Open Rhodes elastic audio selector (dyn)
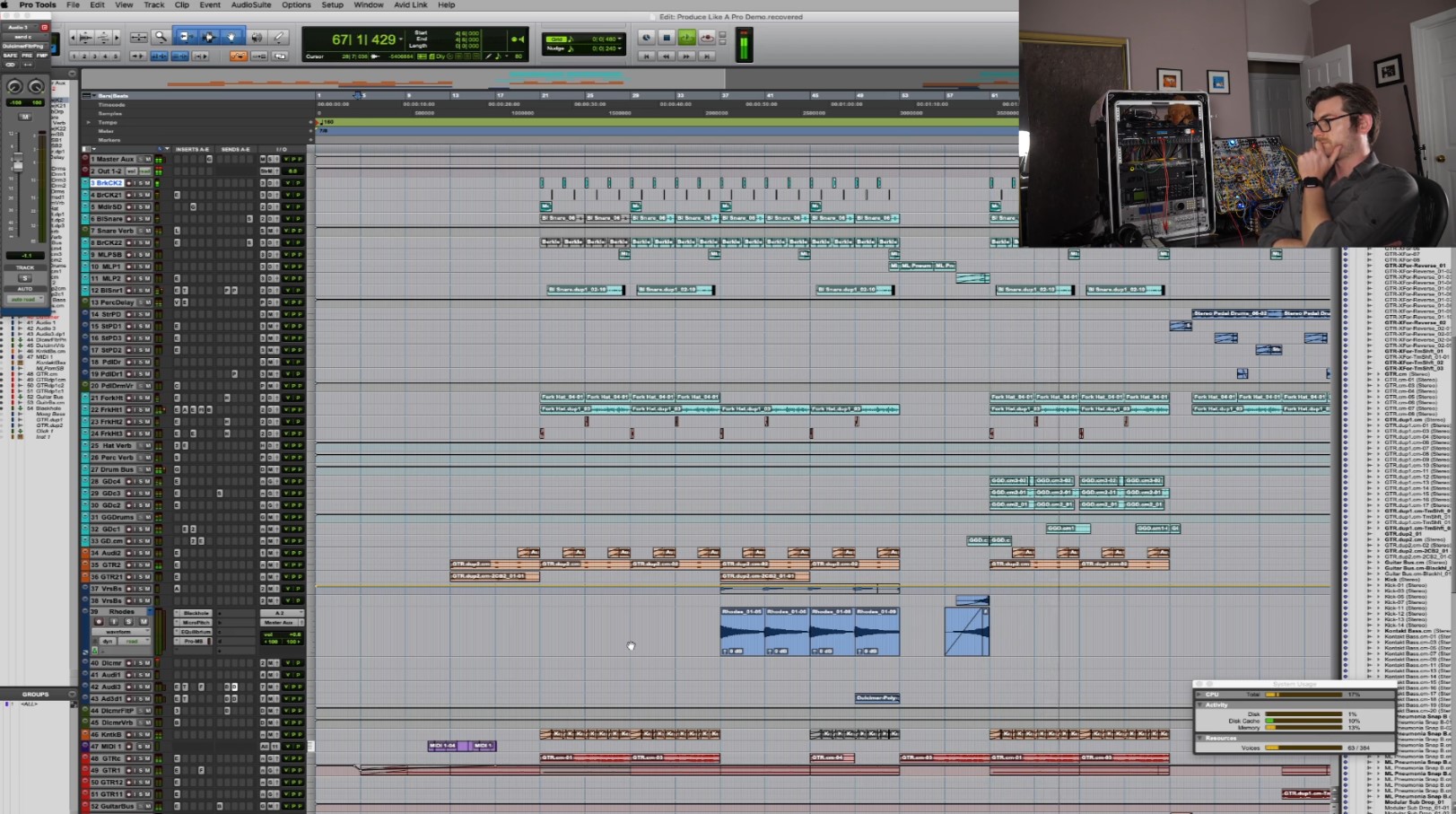The image size is (1456, 814). [x=107, y=641]
